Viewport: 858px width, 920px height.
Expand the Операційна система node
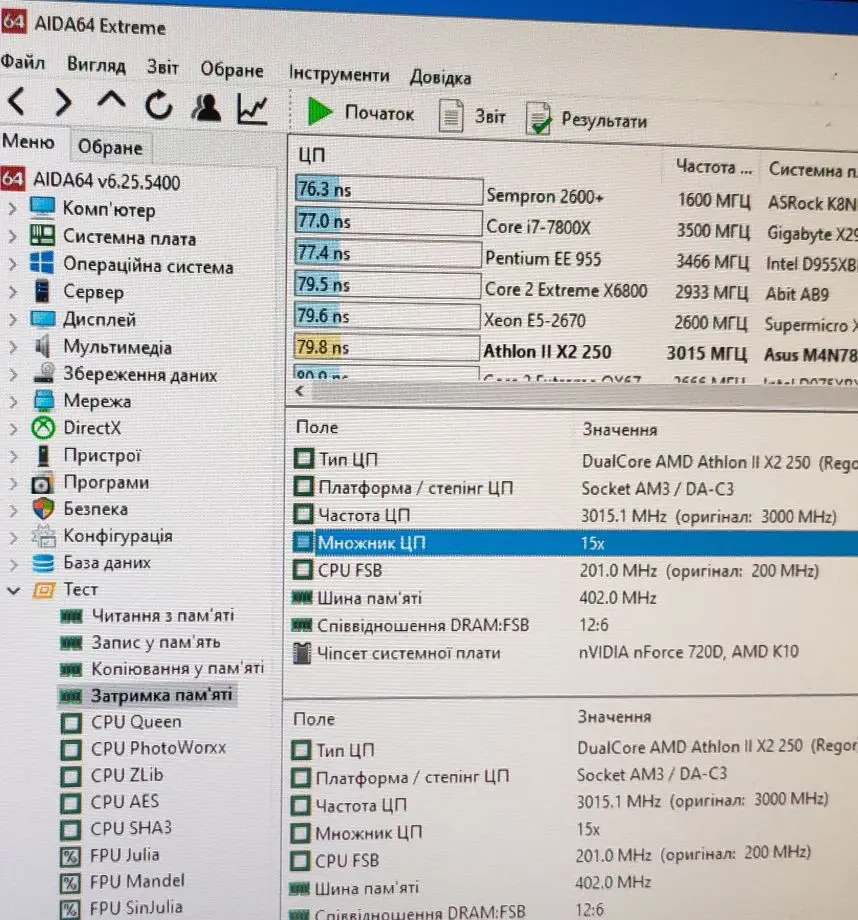coord(12,264)
